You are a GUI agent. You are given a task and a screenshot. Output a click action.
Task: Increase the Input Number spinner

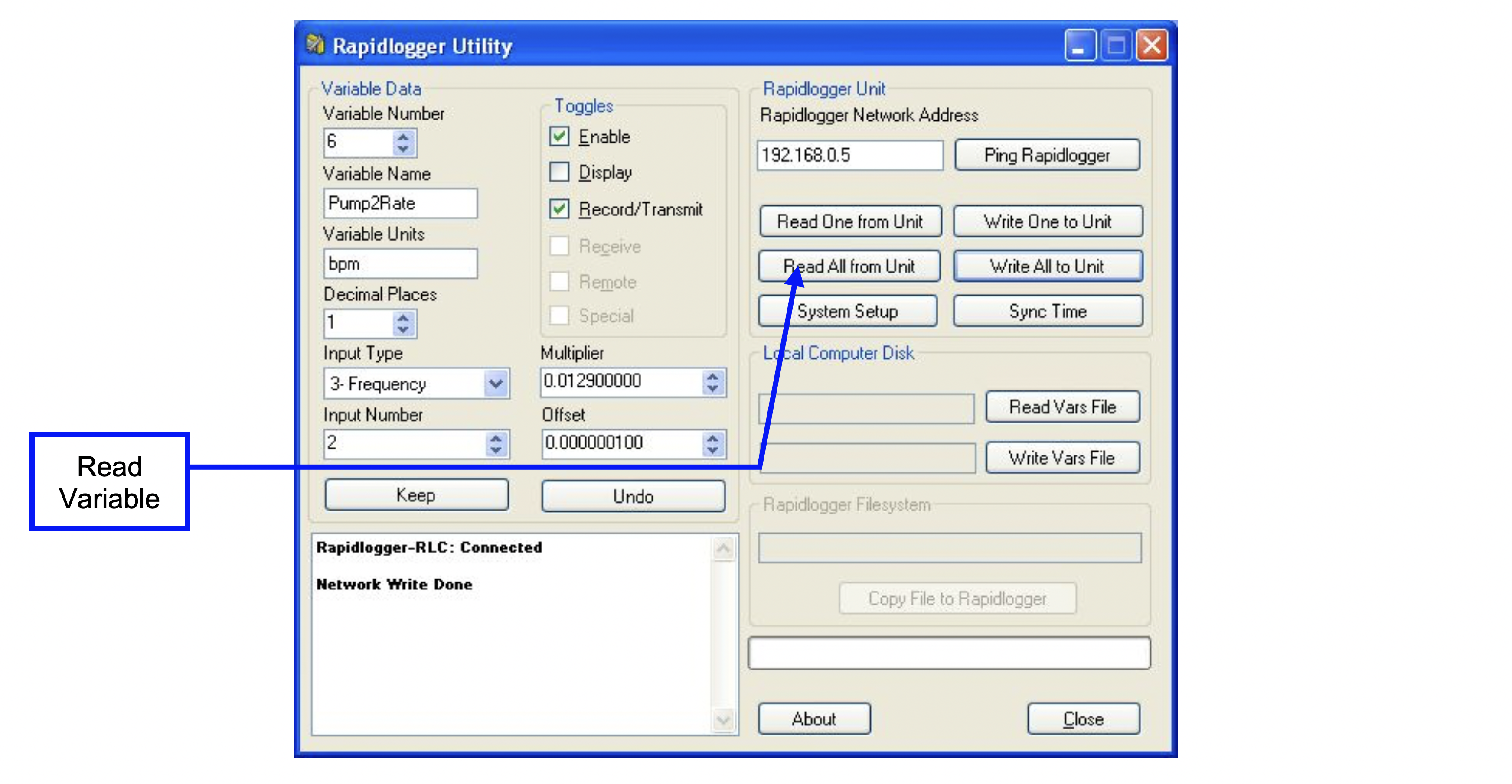[496, 438]
